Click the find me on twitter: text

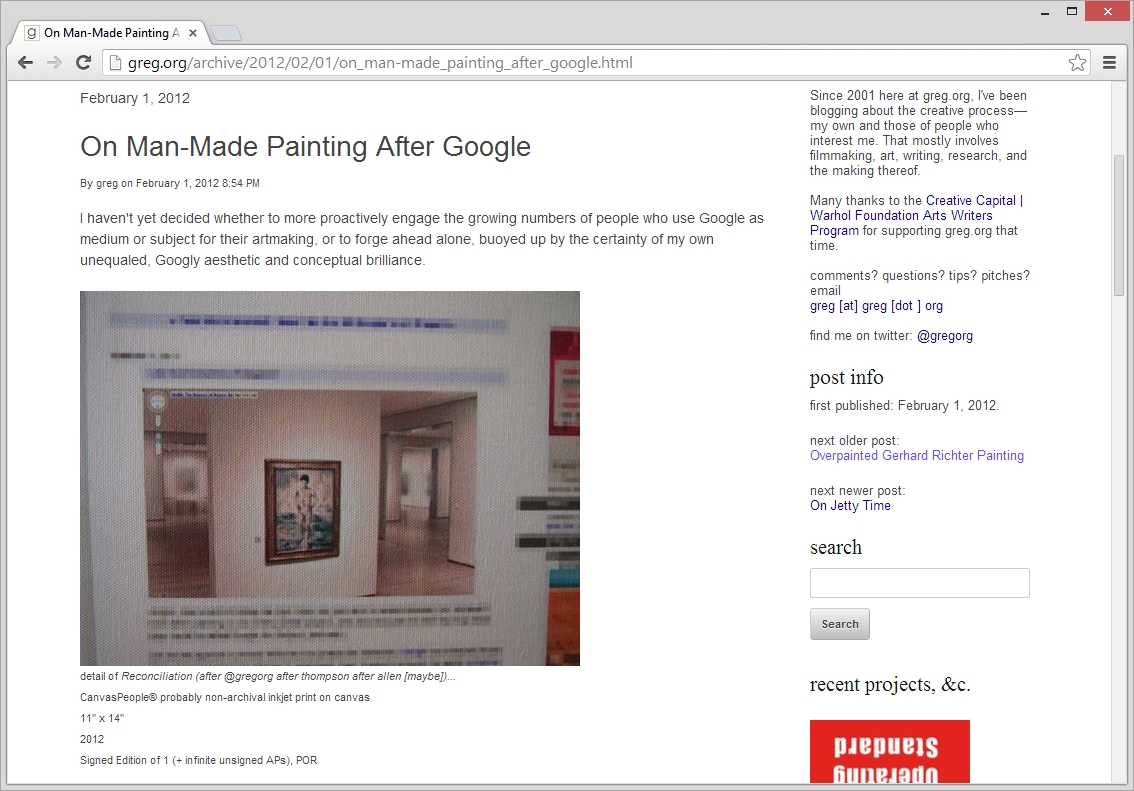click(861, 336)
